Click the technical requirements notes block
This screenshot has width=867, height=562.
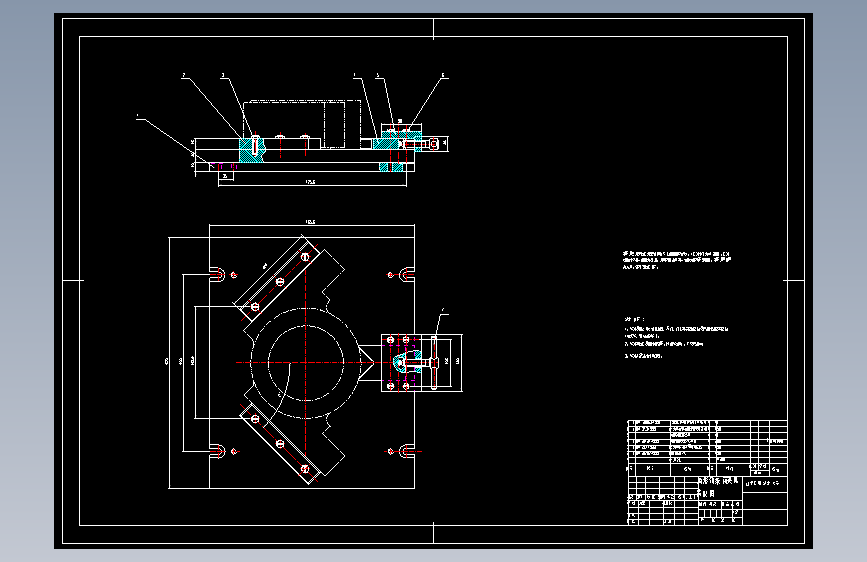pos(676,337)
